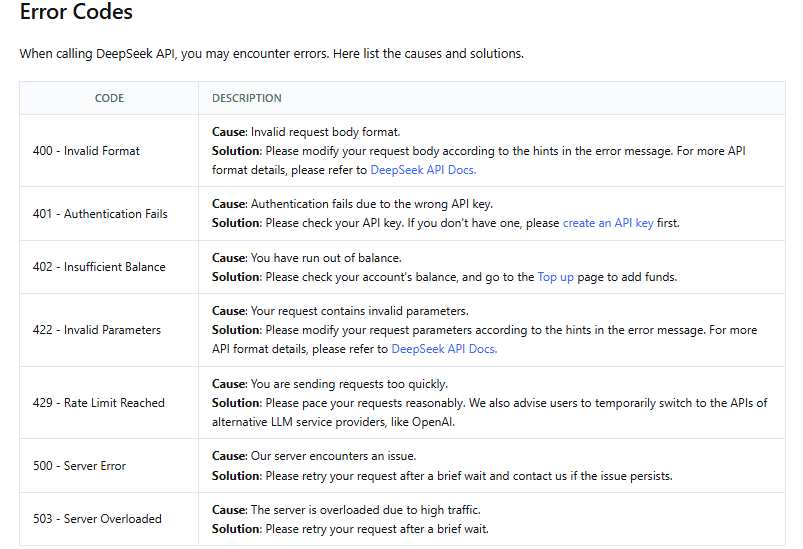Click 'Our server encounters an issue' text

click(333, 456)
